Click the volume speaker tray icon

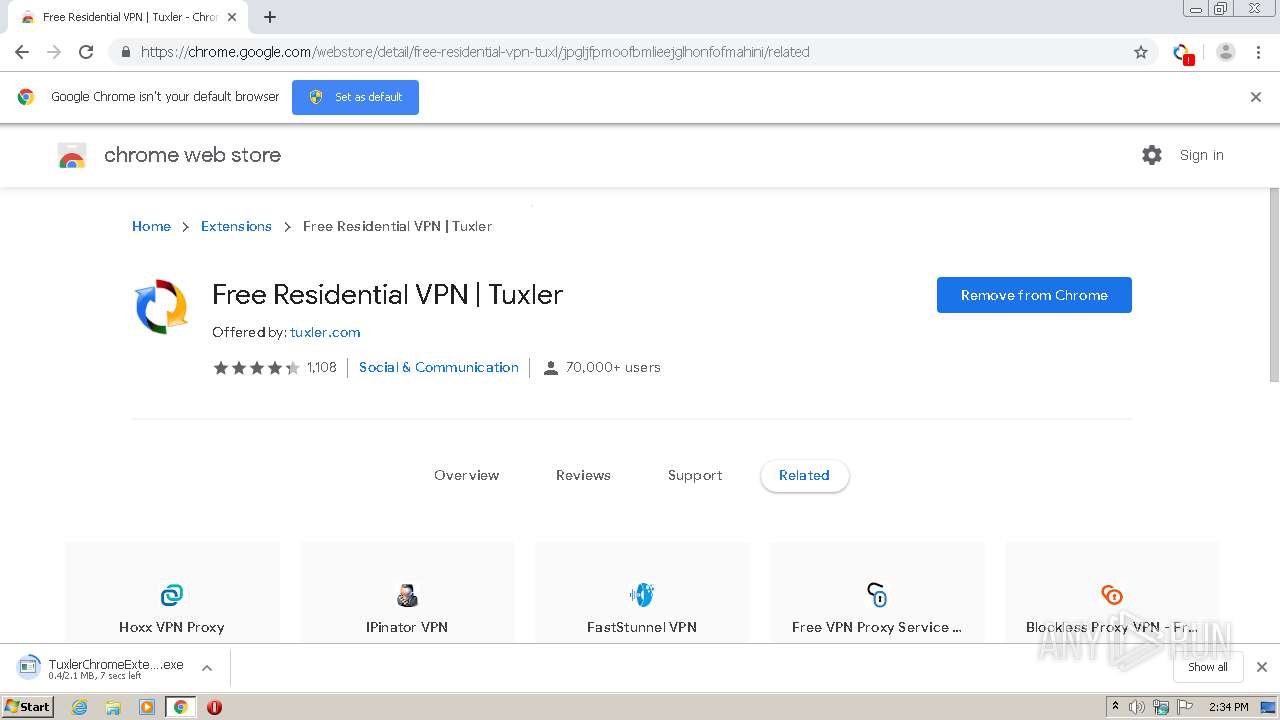click(1137, 707)
